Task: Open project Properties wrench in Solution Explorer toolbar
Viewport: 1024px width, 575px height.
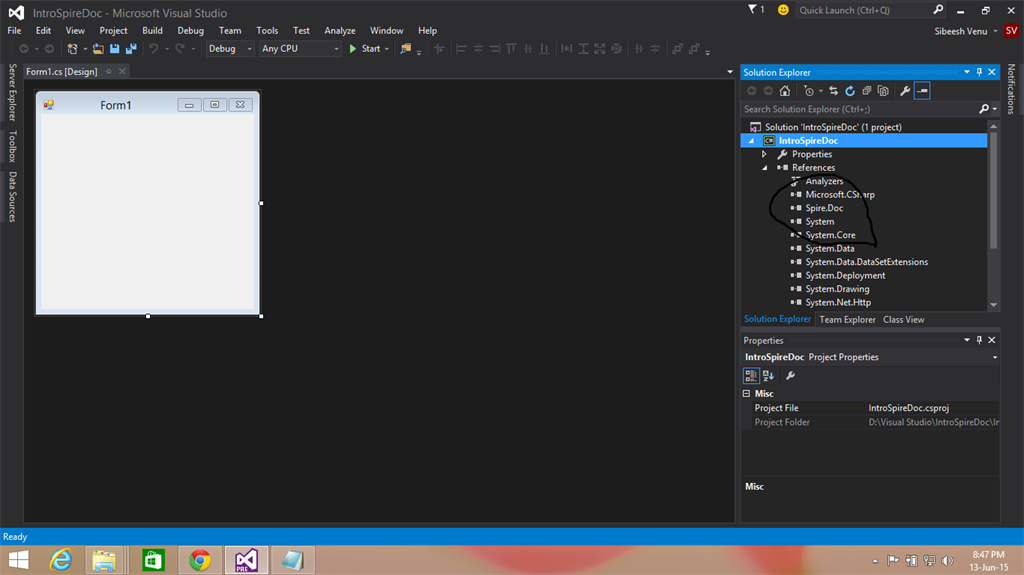Action: (x=905, y=91)
